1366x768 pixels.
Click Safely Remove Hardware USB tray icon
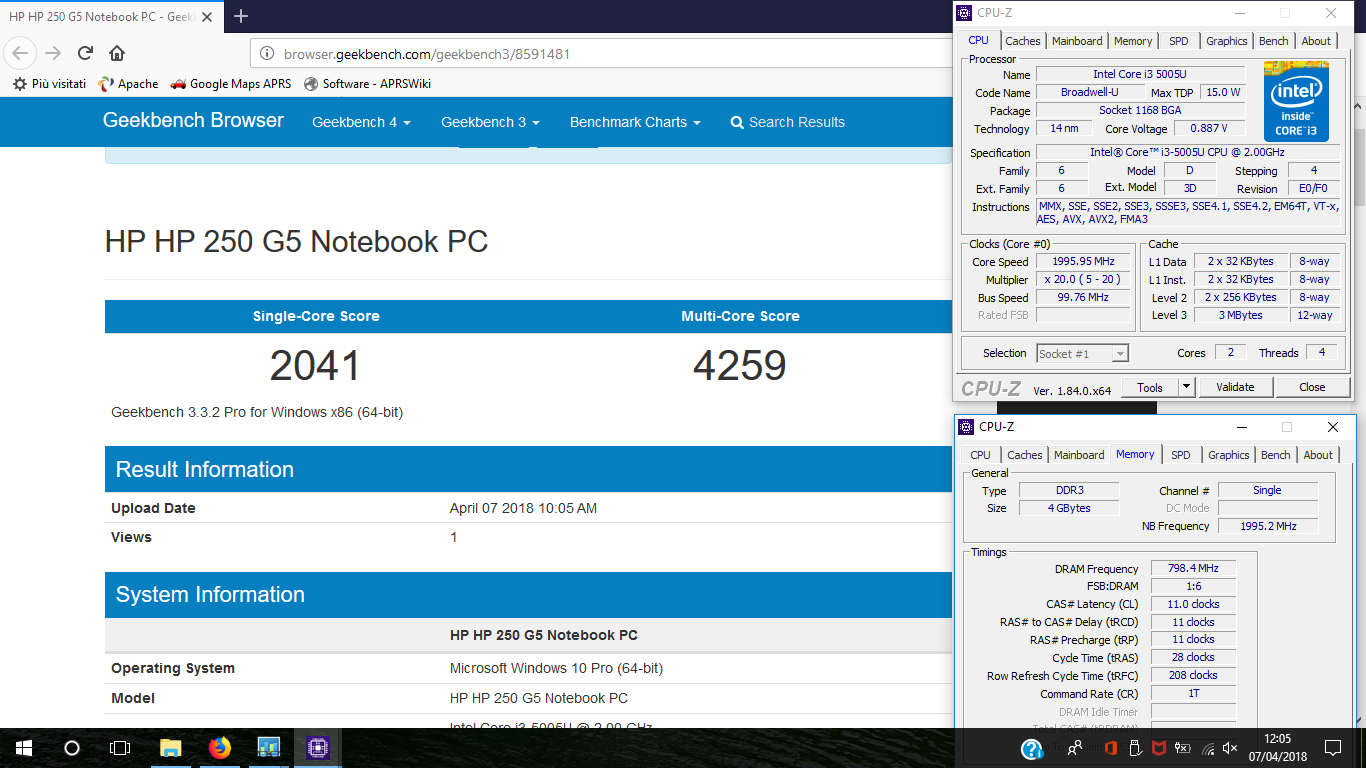pyautogui.click(x=1135, y=748)
